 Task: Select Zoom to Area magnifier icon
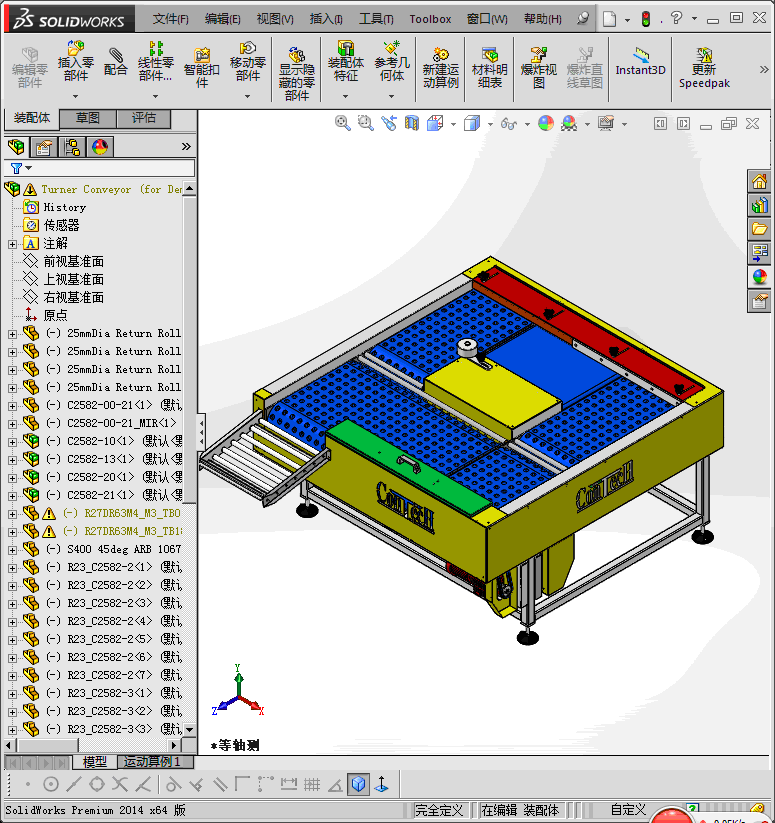(366, 123)
